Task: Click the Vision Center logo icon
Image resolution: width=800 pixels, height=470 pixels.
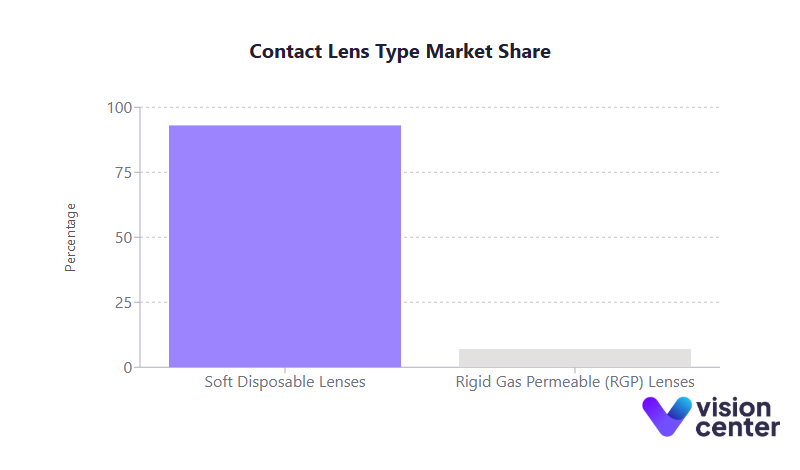Action: pyautogui.click(x=666, y=416)
